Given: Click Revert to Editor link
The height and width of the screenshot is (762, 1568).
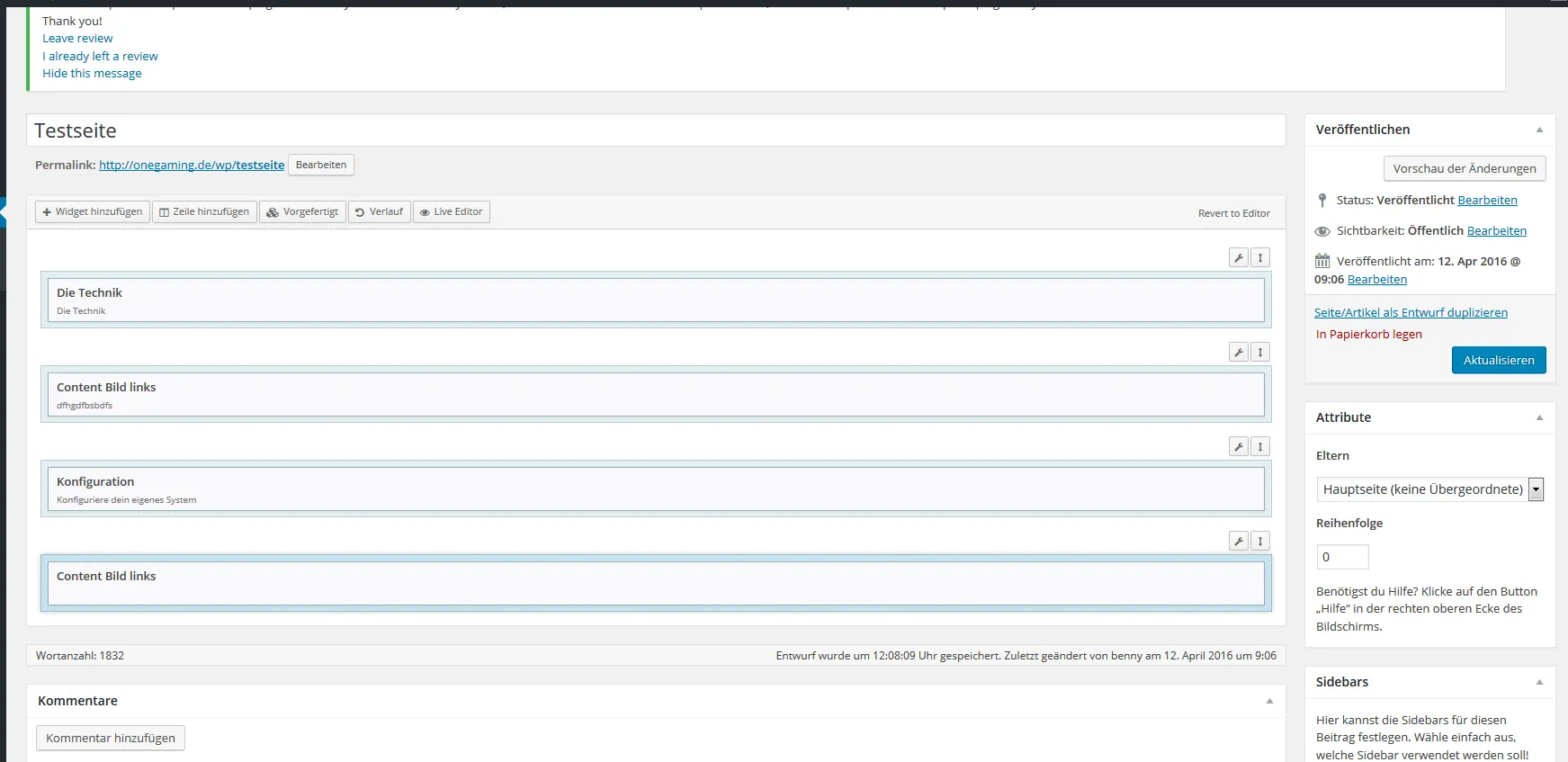Looking at the screenshot, I should [x=1234, y=213].
